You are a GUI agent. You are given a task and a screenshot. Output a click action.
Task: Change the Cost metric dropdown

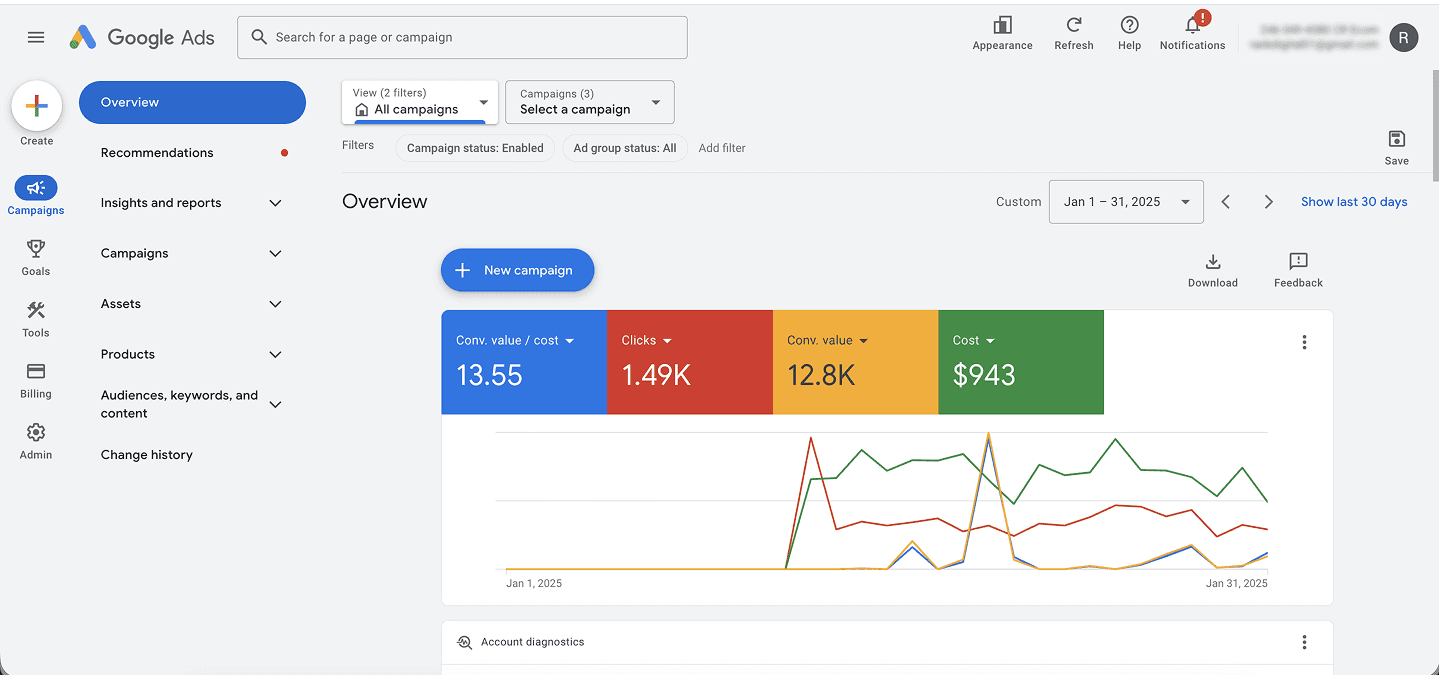click(x=973, y=341)
